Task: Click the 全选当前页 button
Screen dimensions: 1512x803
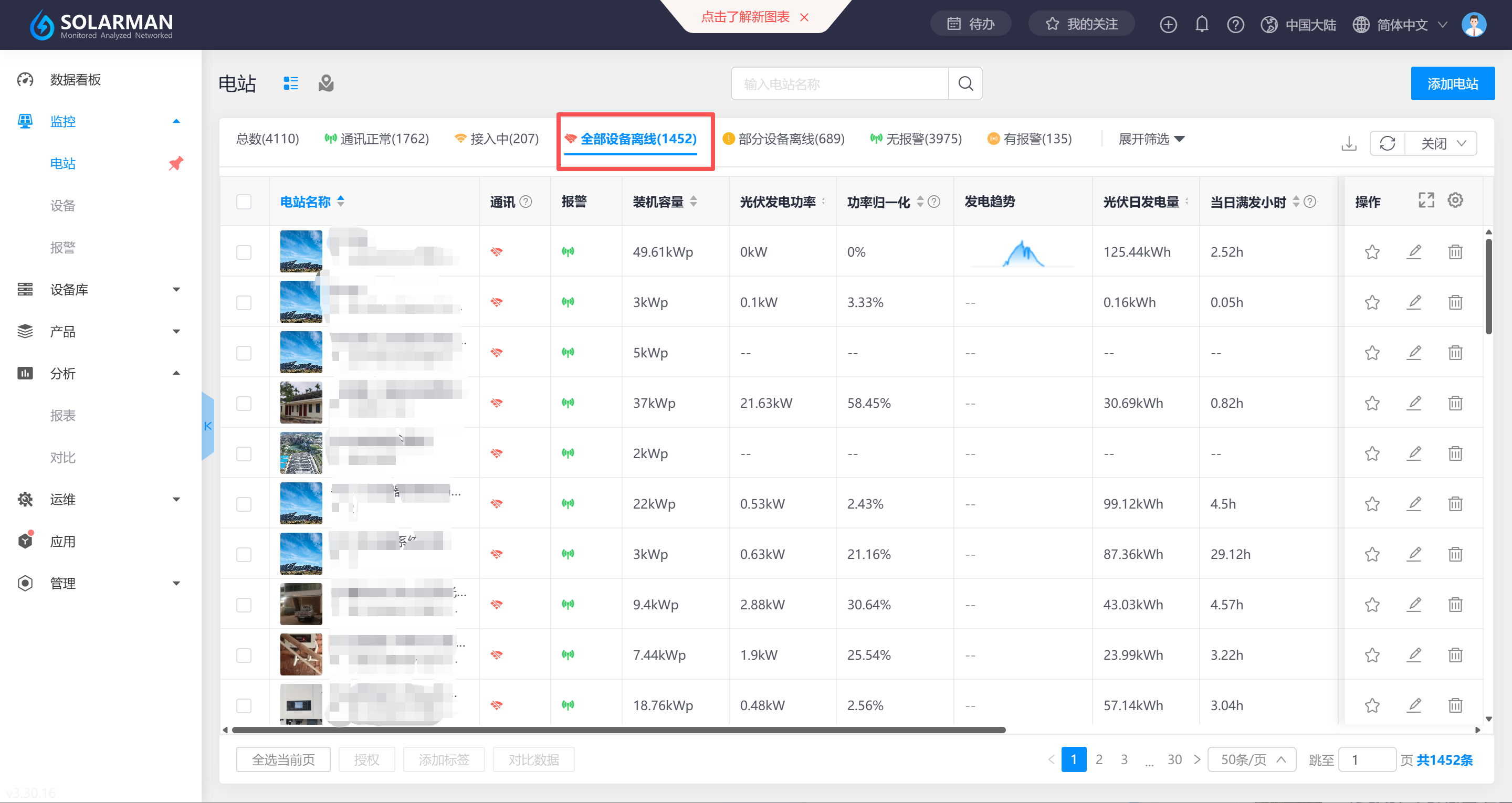Action: click(x=283, y=759)
